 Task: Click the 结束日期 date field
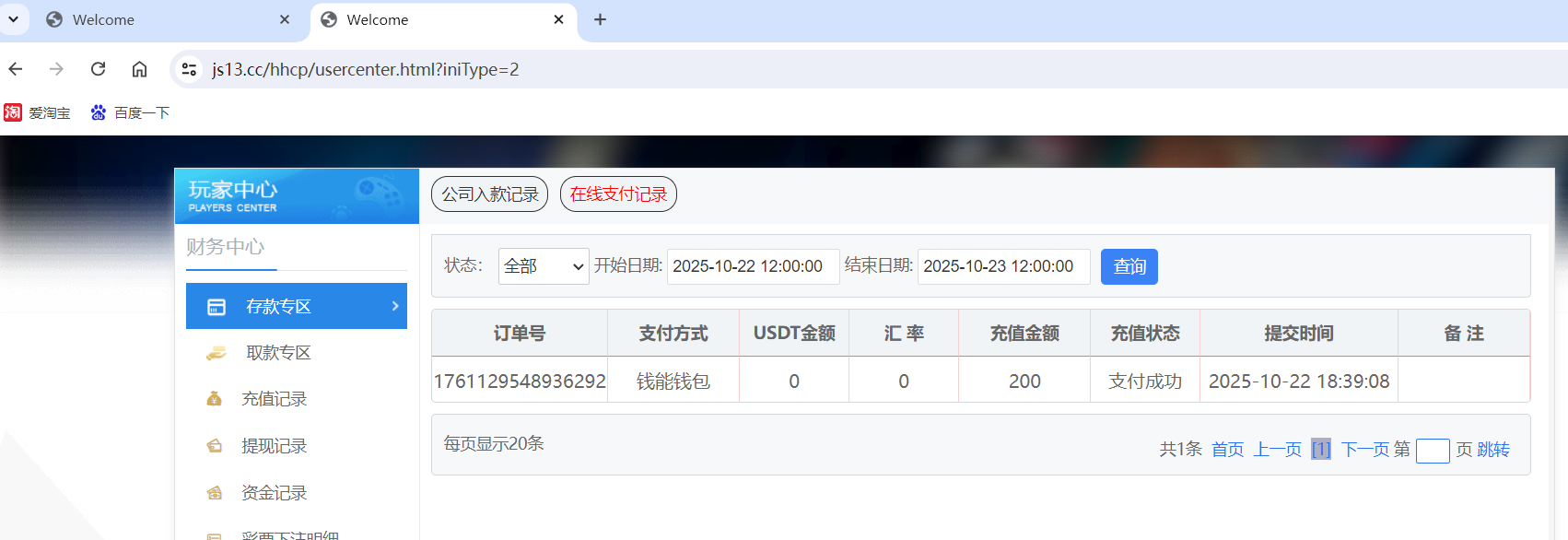1004,266
